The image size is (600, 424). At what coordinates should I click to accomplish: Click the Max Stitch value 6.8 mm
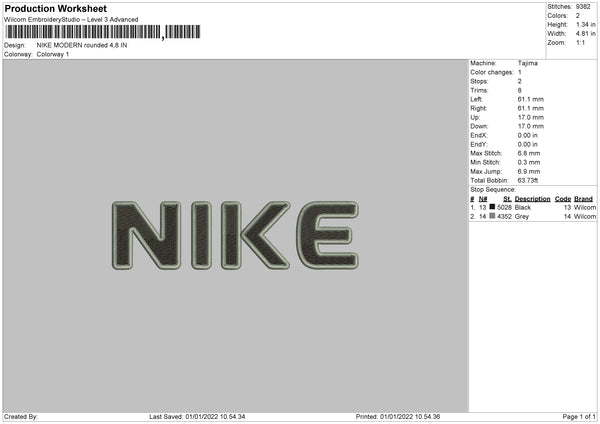tap(529, 153)
